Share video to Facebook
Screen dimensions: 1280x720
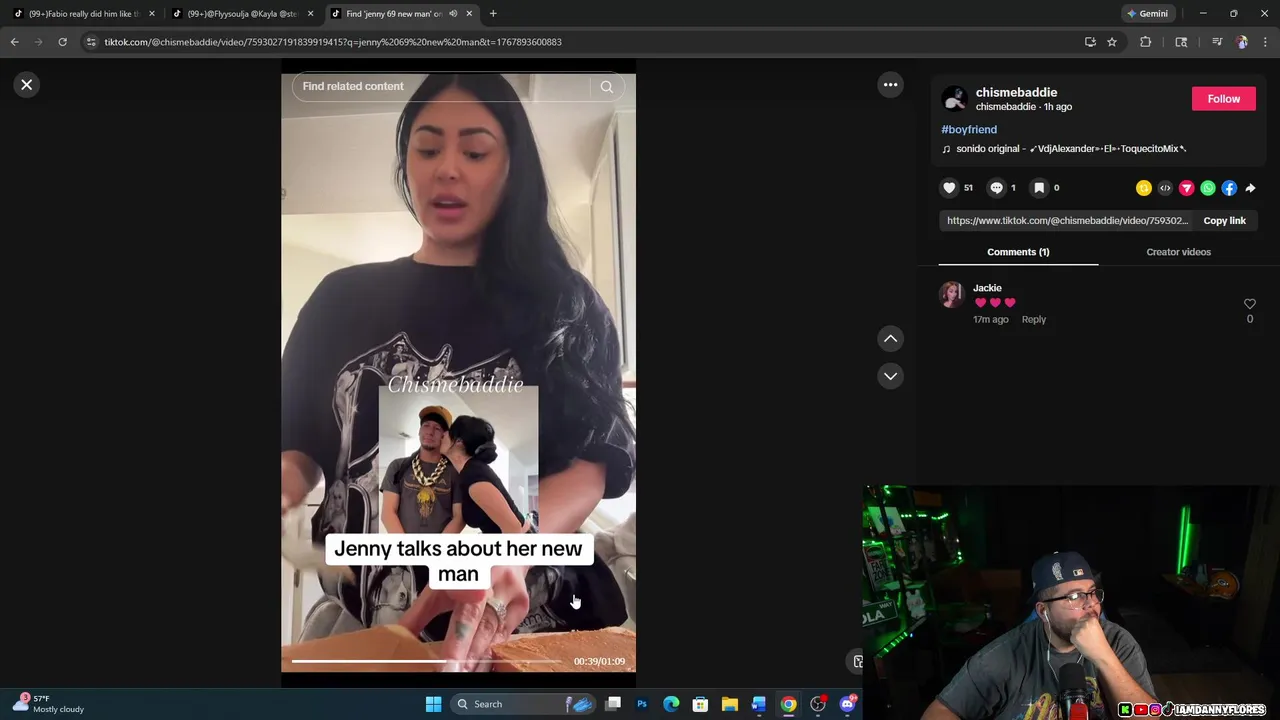click(x=1229, y=188)
